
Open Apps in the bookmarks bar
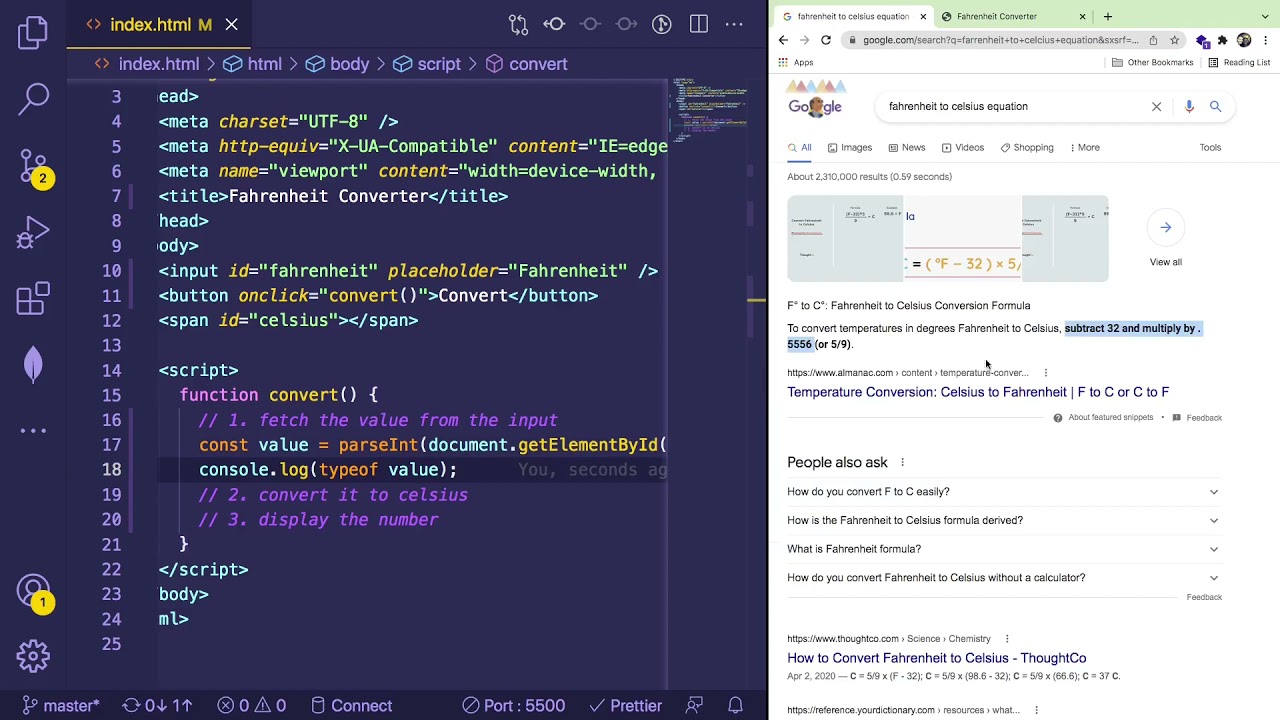[x=795, y=62]
